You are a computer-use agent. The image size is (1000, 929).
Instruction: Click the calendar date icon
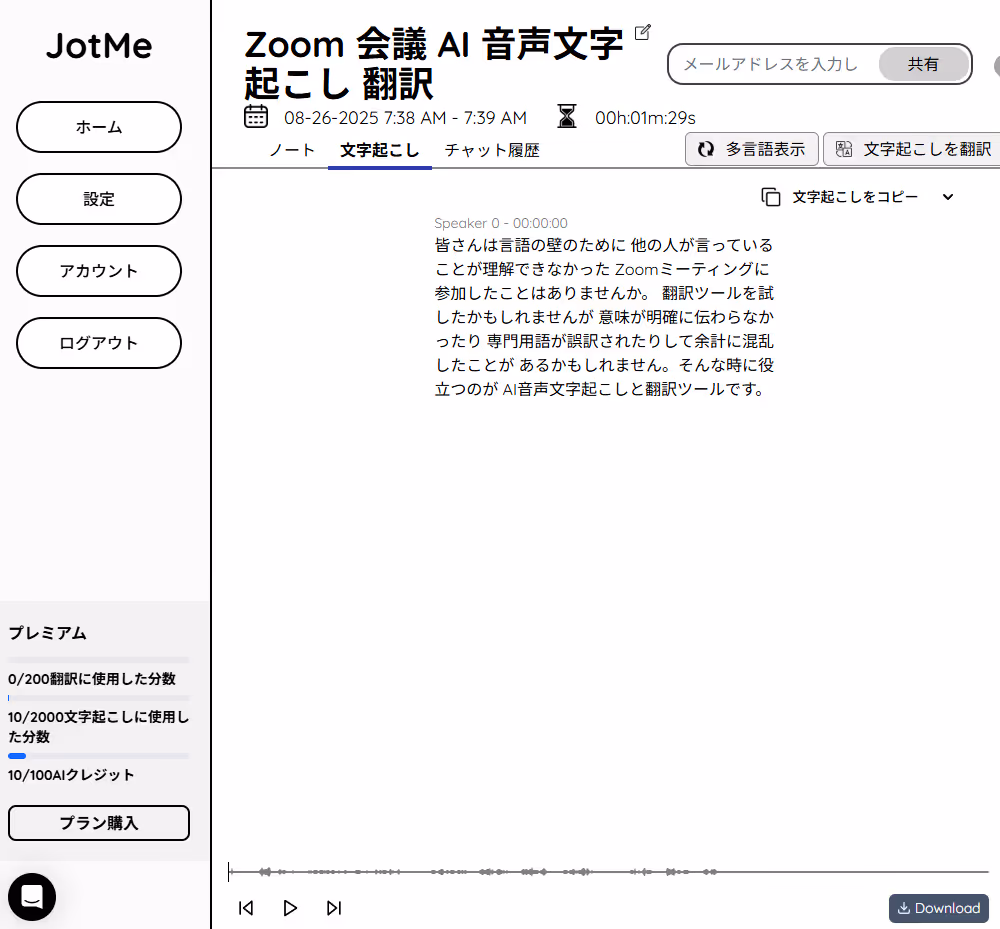pos(256,117)
